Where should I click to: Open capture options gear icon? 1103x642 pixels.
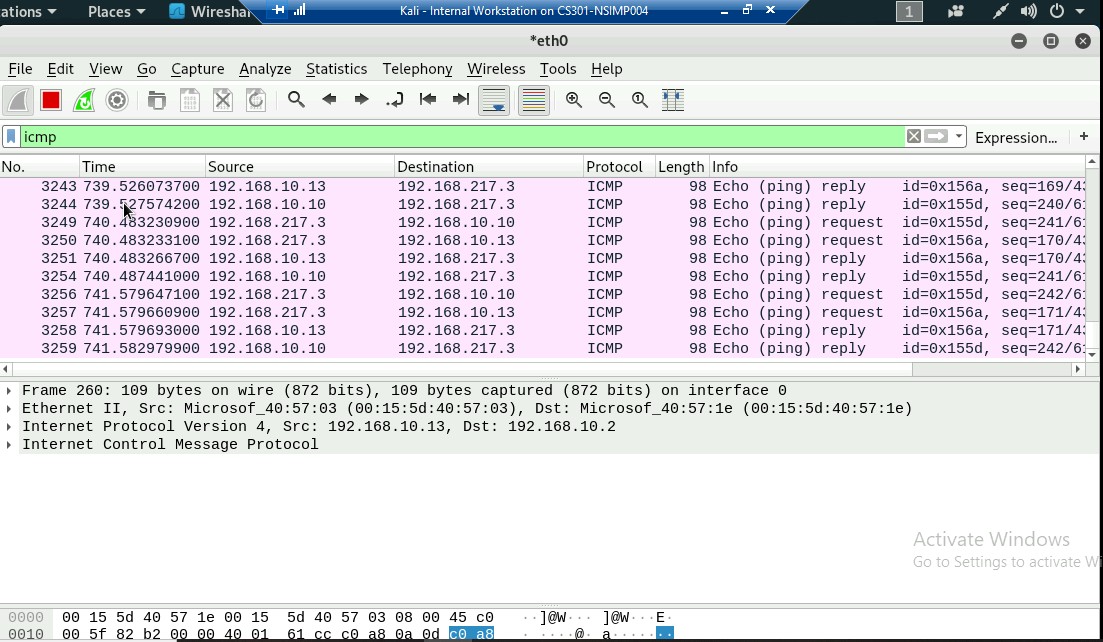117,100
